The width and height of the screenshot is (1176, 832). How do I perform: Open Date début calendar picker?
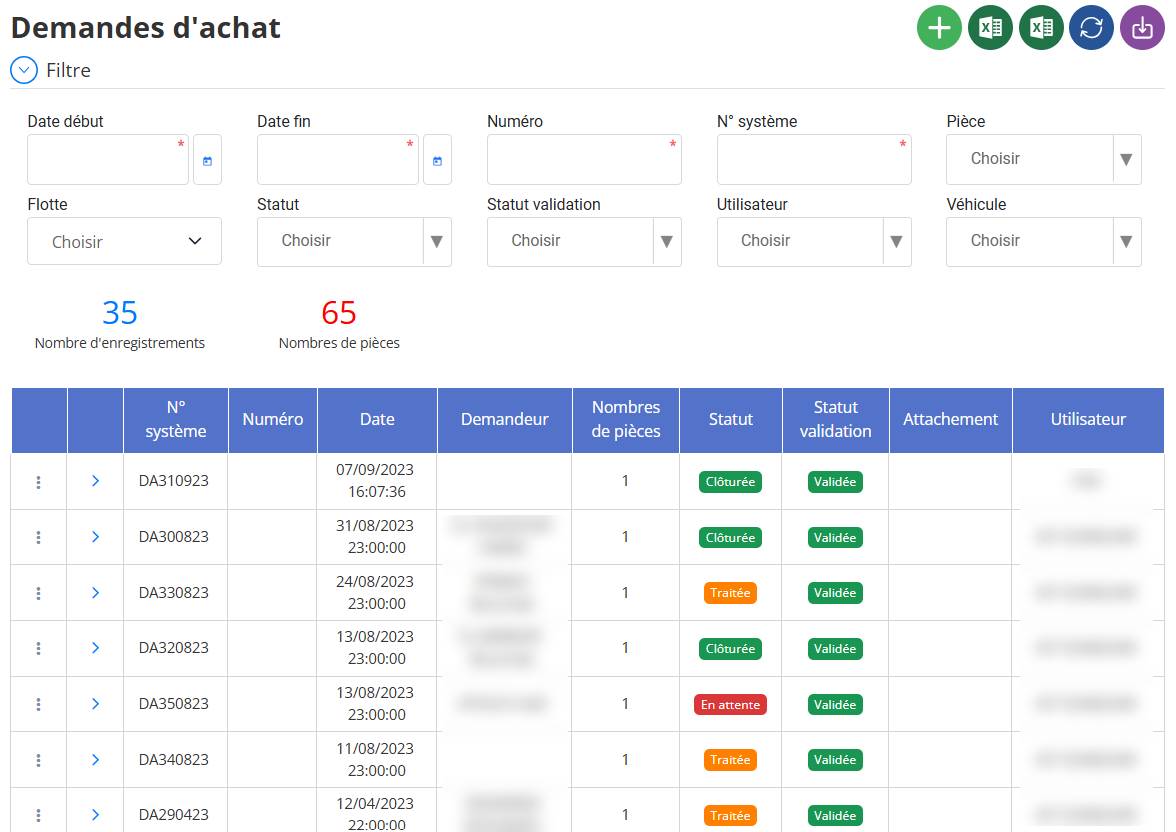(x=208, y=160)
